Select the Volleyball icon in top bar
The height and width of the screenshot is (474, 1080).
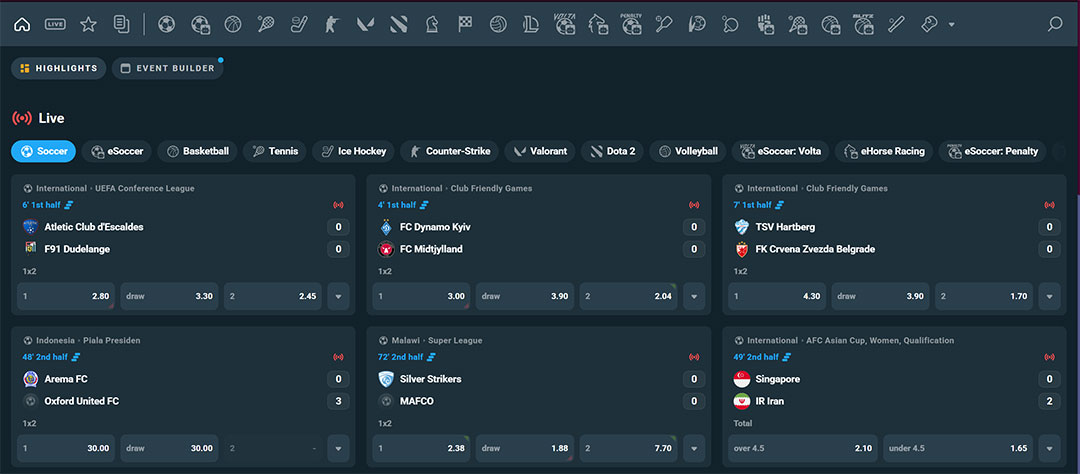pyautogui.click(x=498, y=25)
